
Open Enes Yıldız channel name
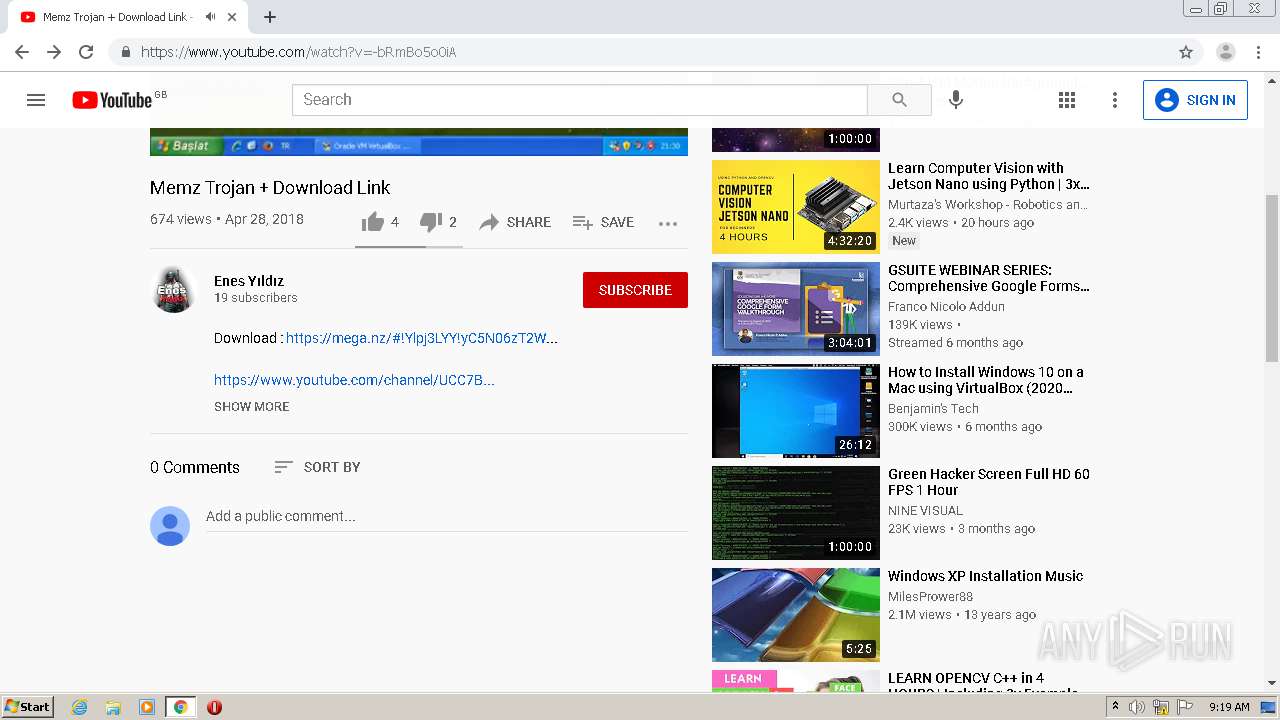249,281
